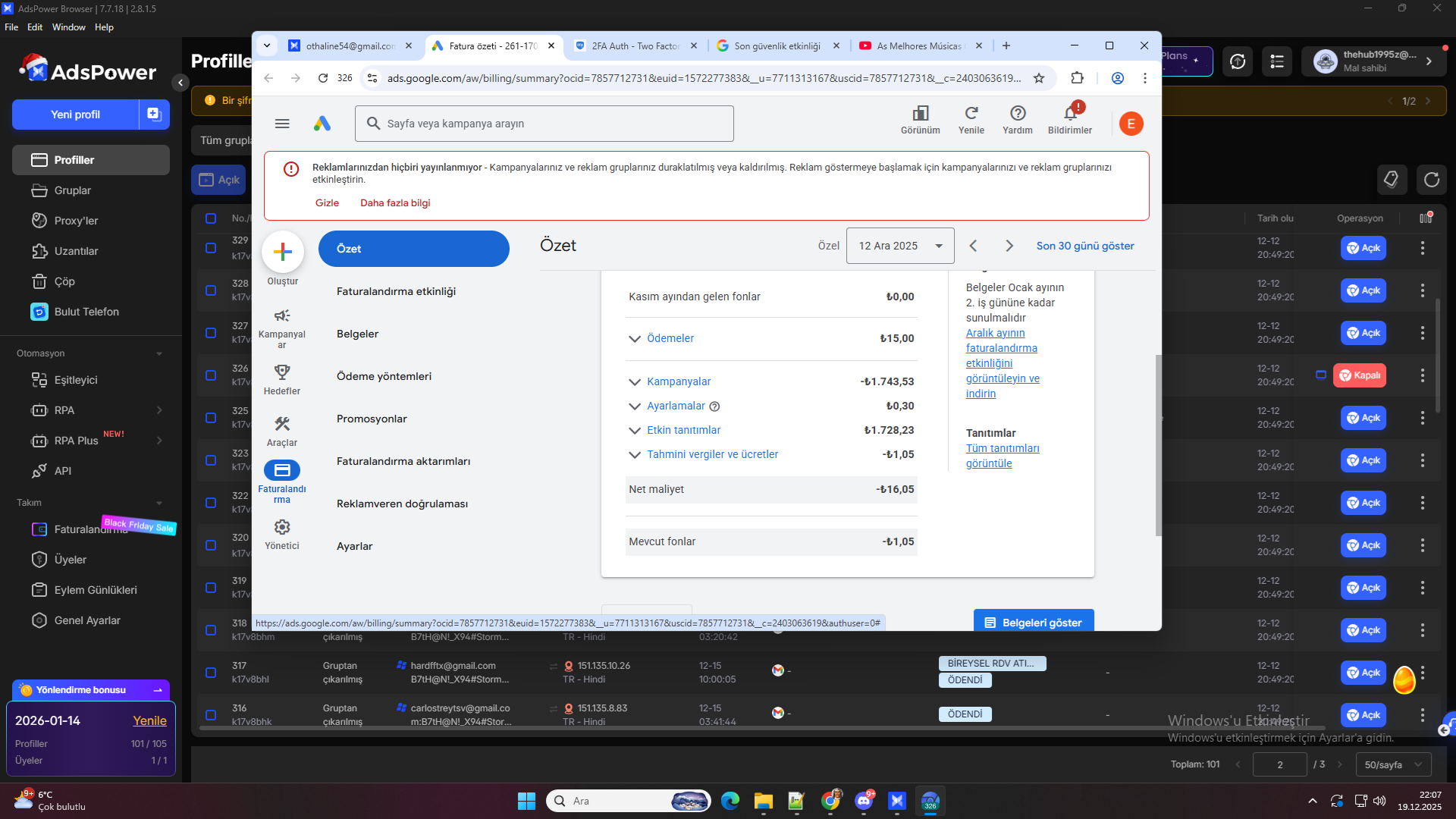Click Son 30 günü göster link
This screenshot has height=819, width=1456.
[x=1085, y=246]
